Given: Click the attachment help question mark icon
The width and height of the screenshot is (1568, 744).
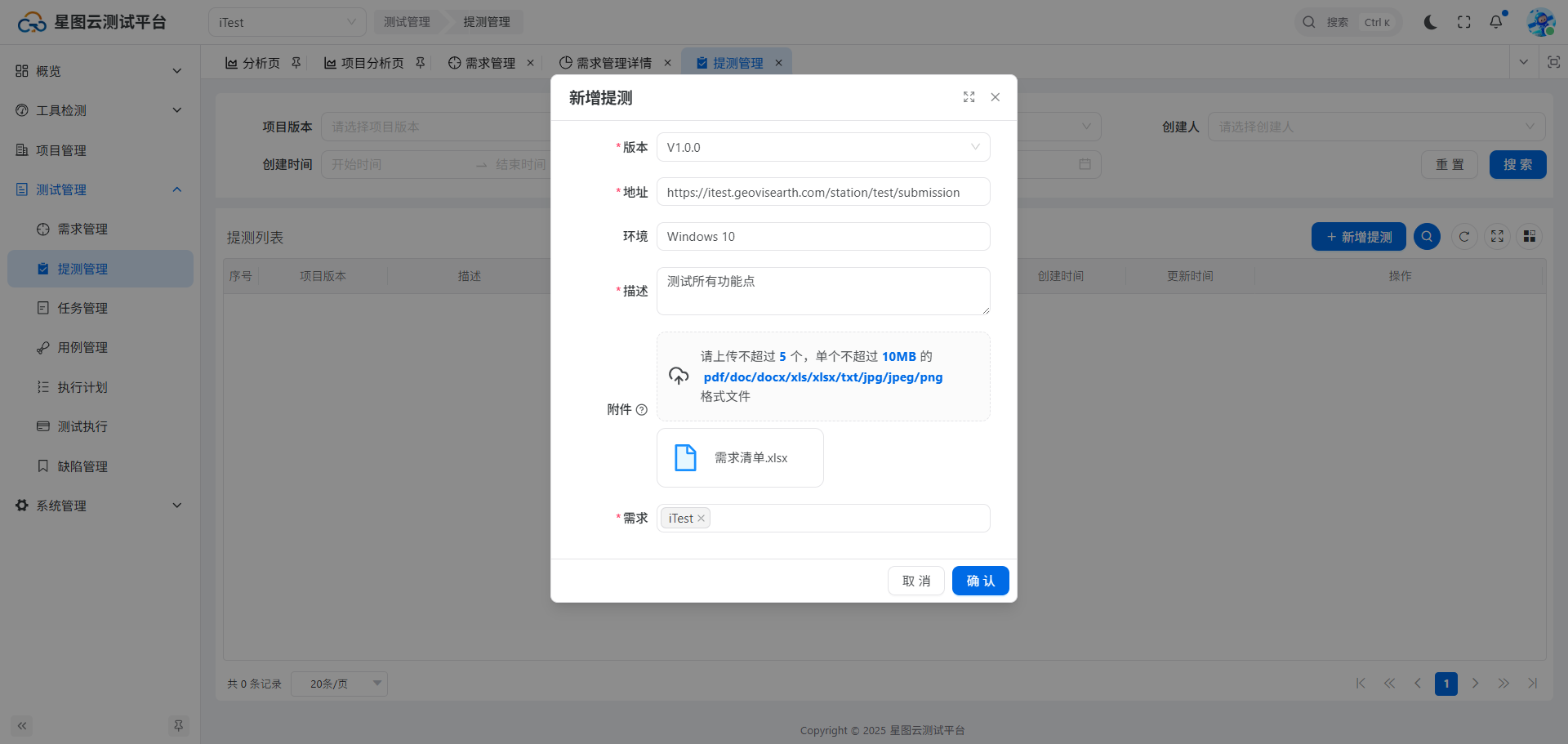Looking at the screenshot, I should tap(642, 410).
